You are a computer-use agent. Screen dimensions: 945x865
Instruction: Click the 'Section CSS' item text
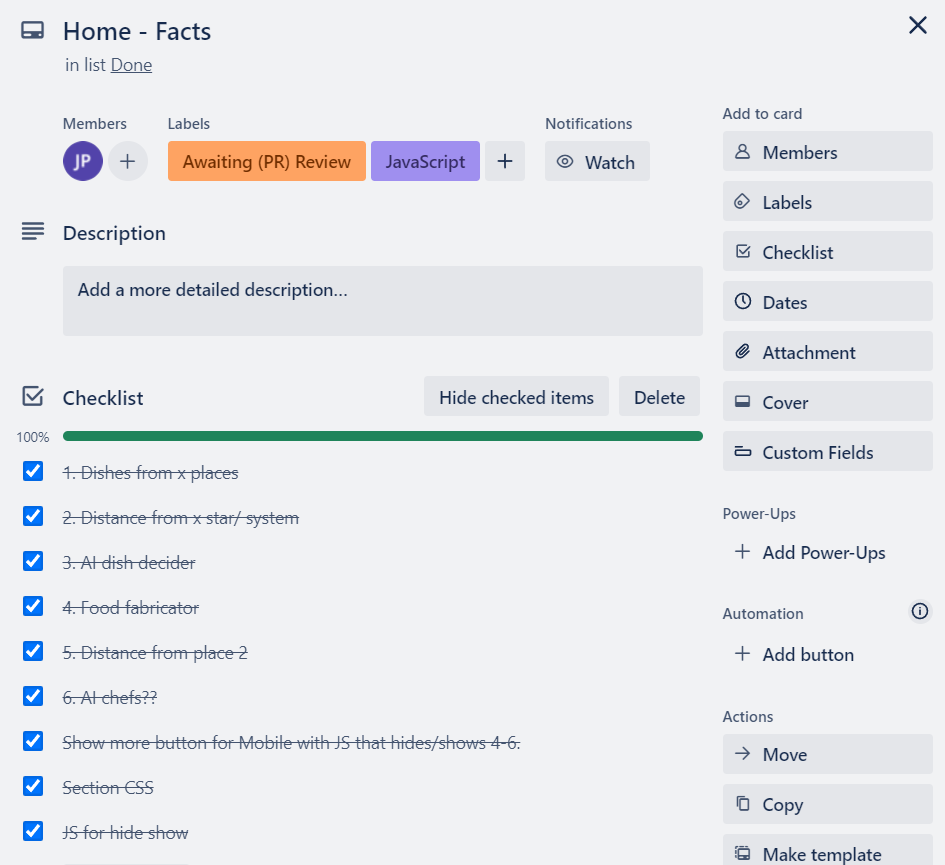click(x=108, y=788)
